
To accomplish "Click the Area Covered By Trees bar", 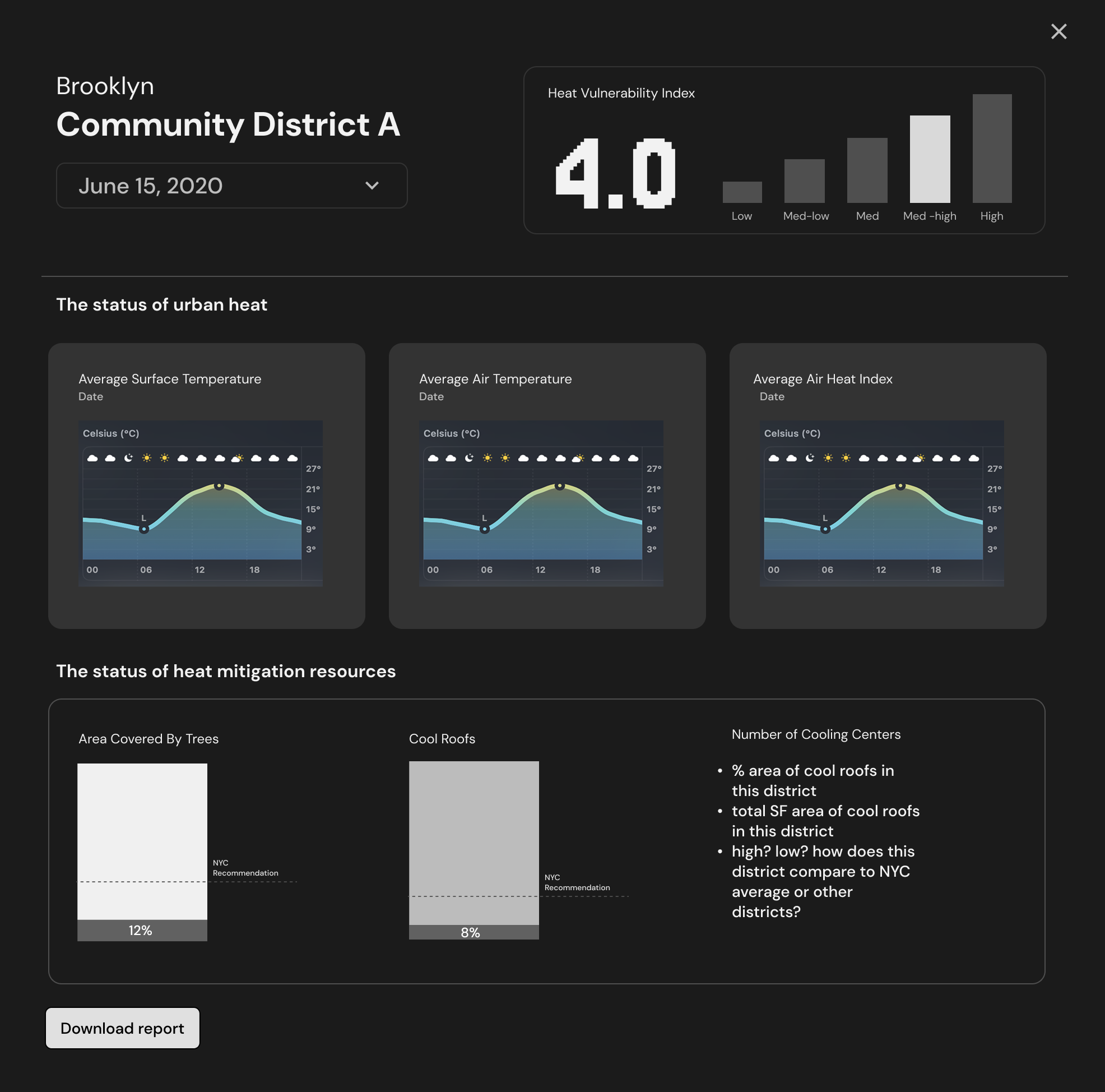I will [x=142, y=852].
